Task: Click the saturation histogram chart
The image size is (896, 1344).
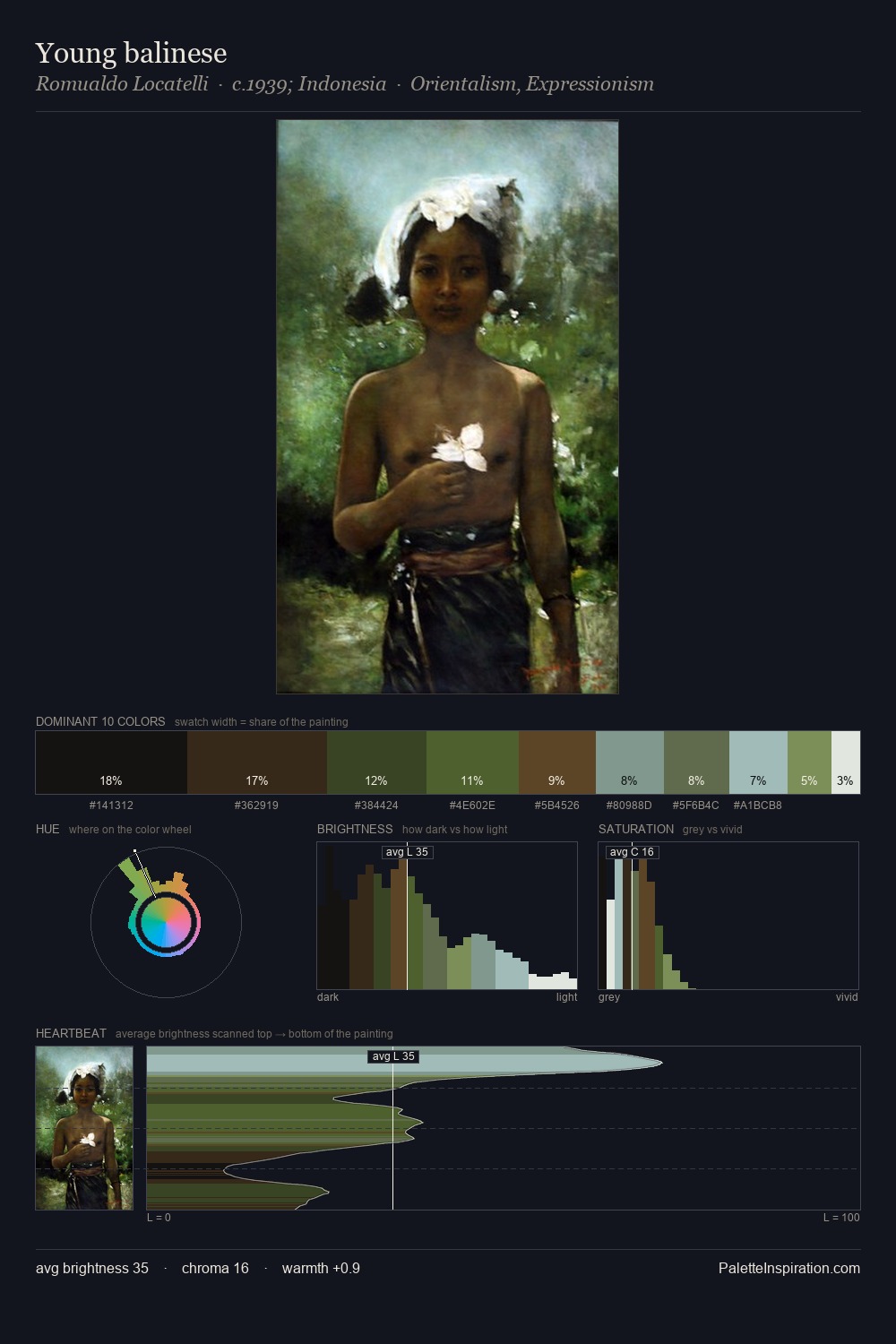Action: 728,916
